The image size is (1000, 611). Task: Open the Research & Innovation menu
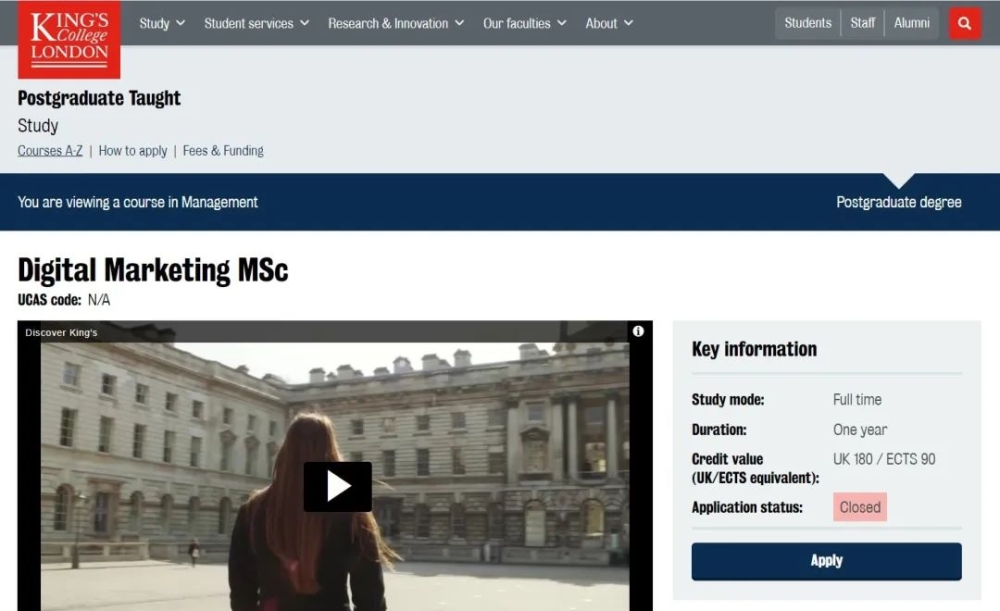click(396, 24)
